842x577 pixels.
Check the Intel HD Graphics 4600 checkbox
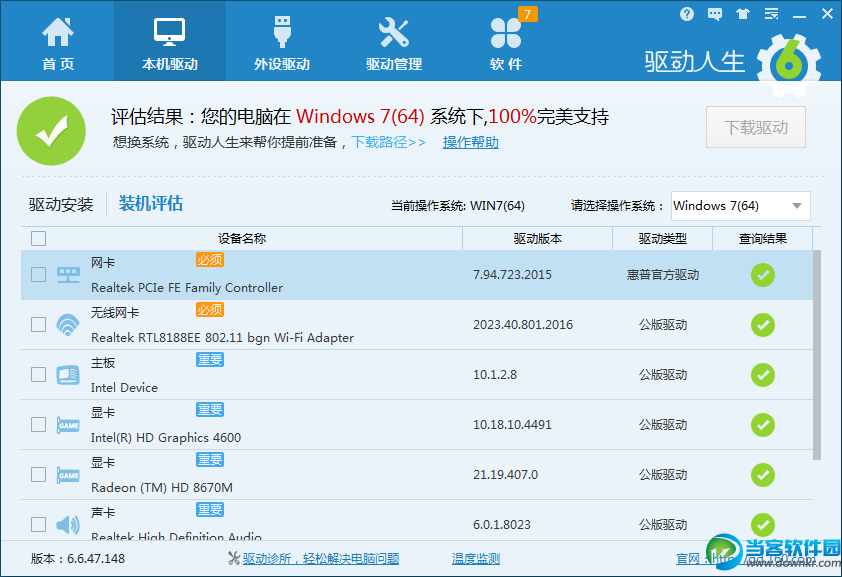[38, 425]
